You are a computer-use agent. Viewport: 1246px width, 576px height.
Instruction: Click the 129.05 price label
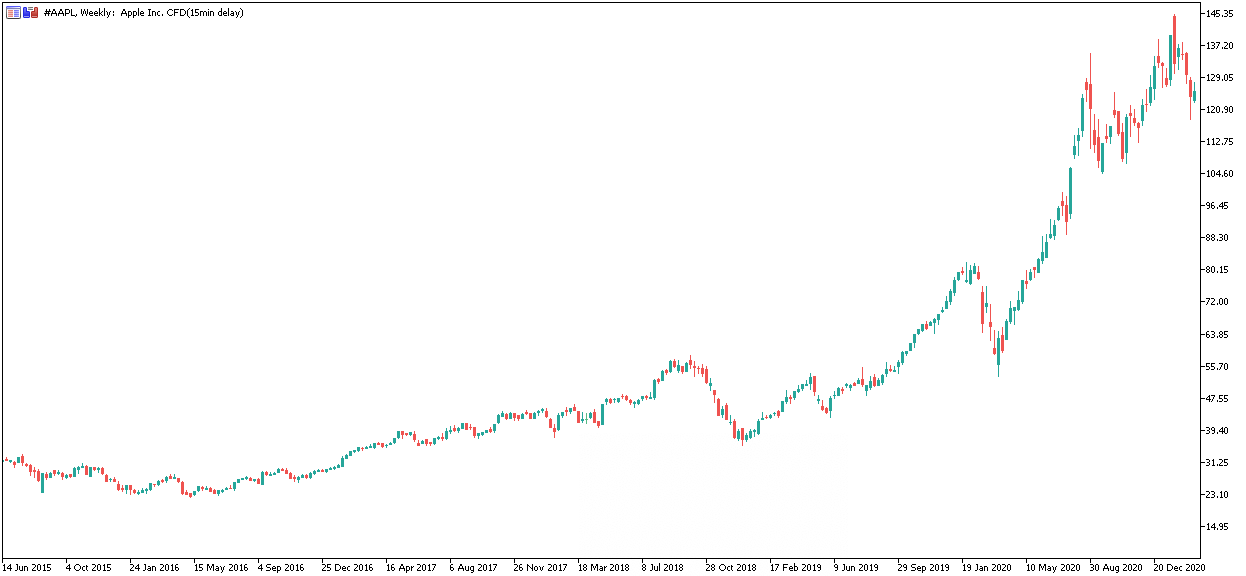point(1220,77)
